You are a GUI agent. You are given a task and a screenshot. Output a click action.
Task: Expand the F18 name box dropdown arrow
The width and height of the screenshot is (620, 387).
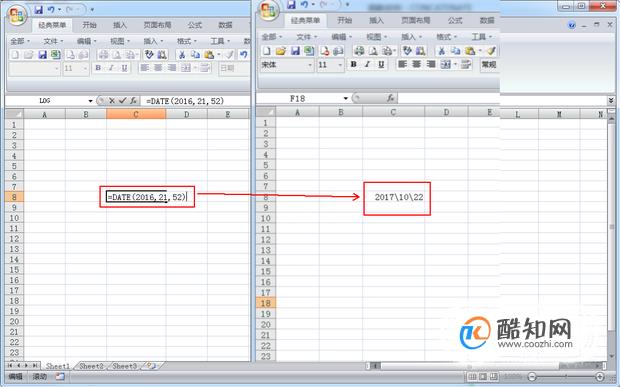click(x=346, y=98)
